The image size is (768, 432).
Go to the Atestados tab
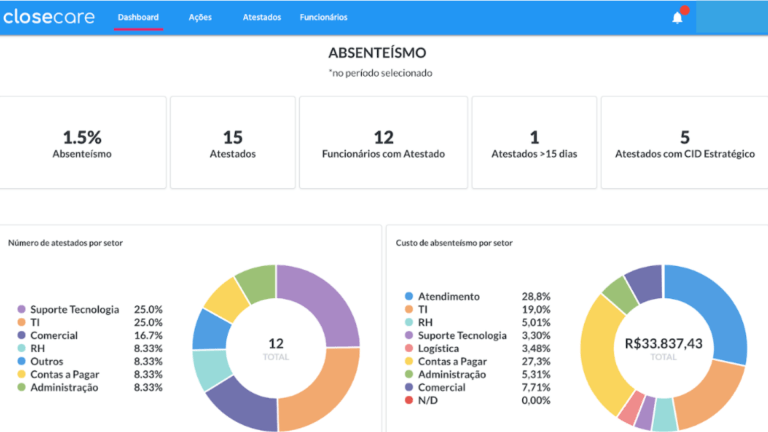pos(262,17)
